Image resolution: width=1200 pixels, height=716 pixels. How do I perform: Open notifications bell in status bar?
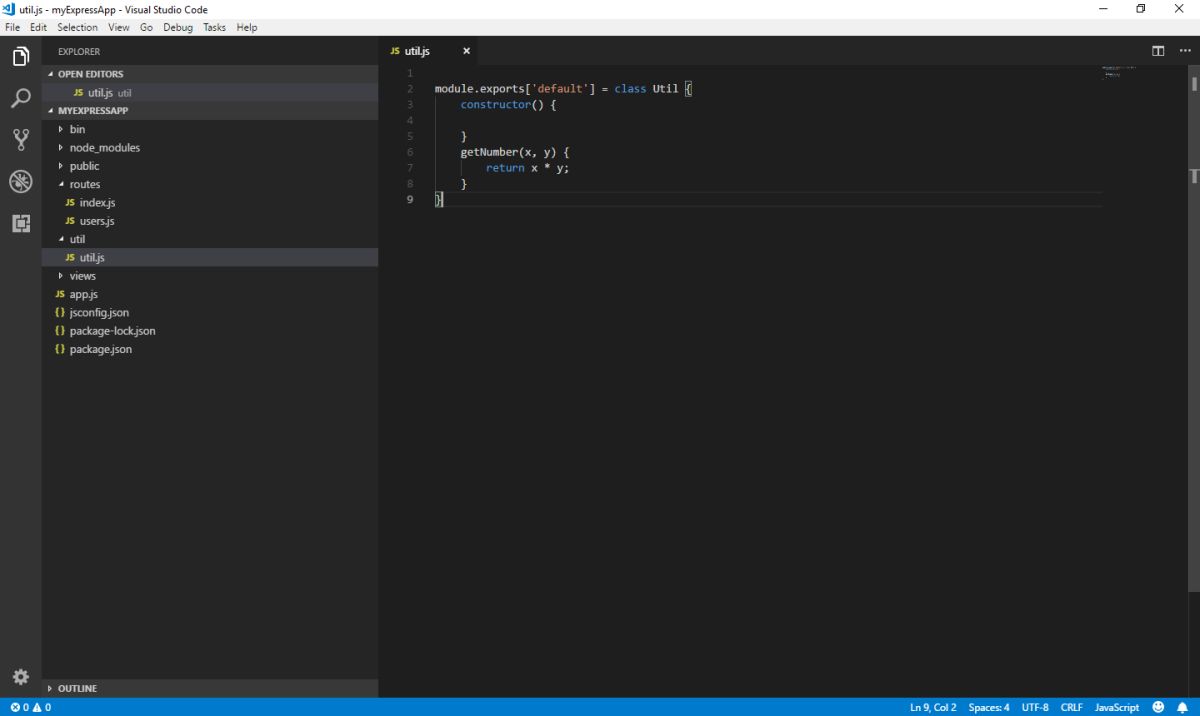(x=1182, y=707)
